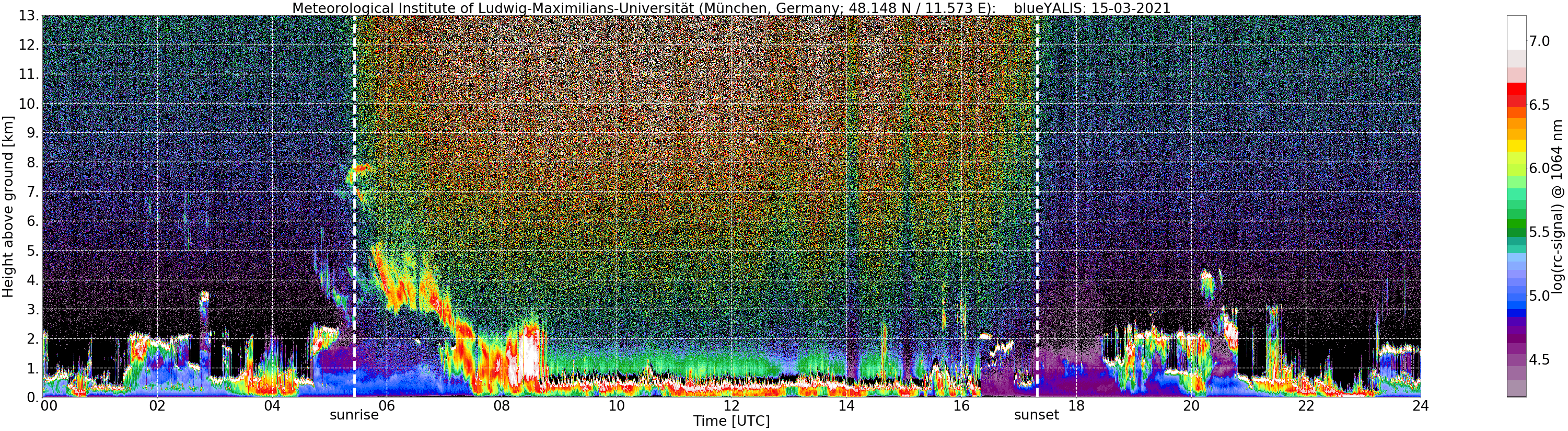The height and width of the screenshot is (431, 1568).
Task: Click the colorbar tick label '5.5'
Action: (1540, 232)
